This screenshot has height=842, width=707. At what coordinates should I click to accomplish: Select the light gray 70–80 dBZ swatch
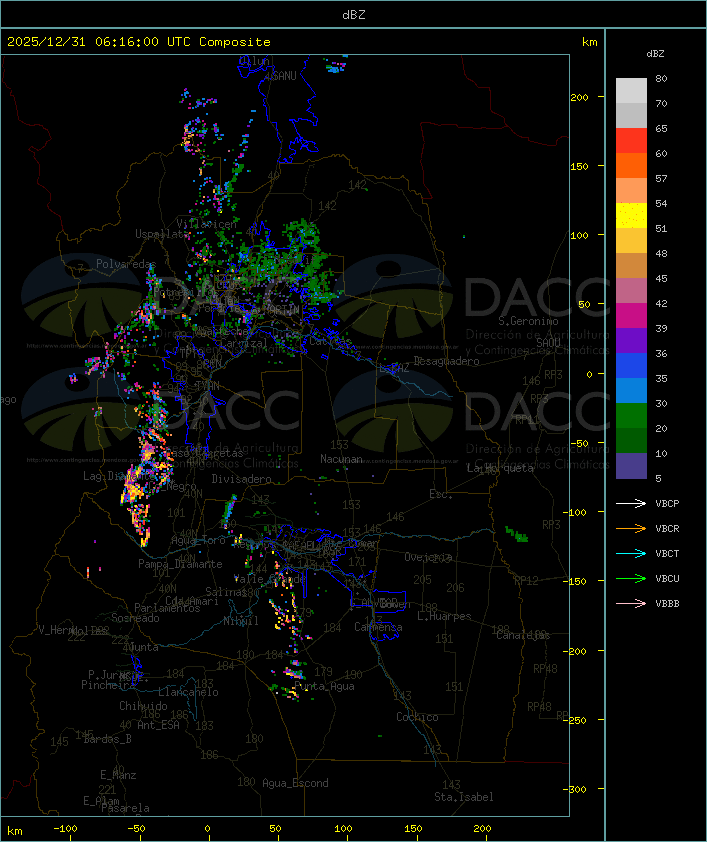[x=631, y=91]
